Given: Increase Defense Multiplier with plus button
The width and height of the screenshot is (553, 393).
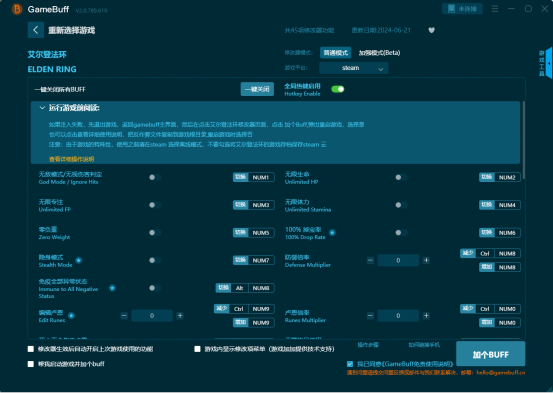Looking at the screenshot, I should coord(426,260).
